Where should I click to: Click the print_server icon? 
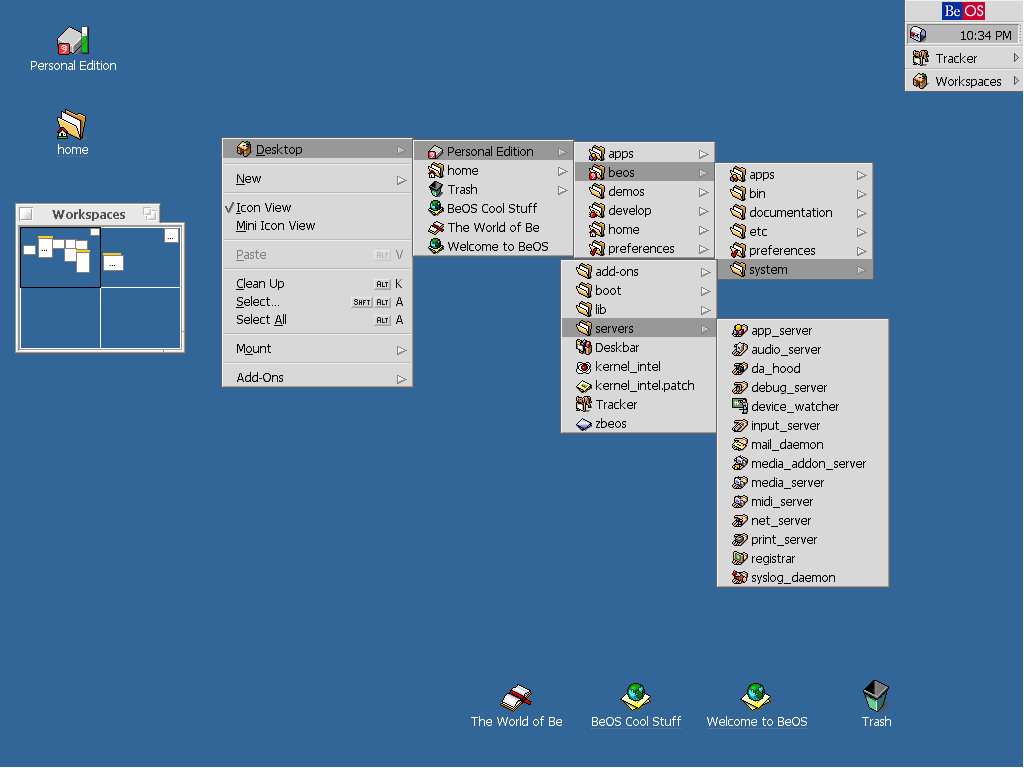[x=739, y=539]
